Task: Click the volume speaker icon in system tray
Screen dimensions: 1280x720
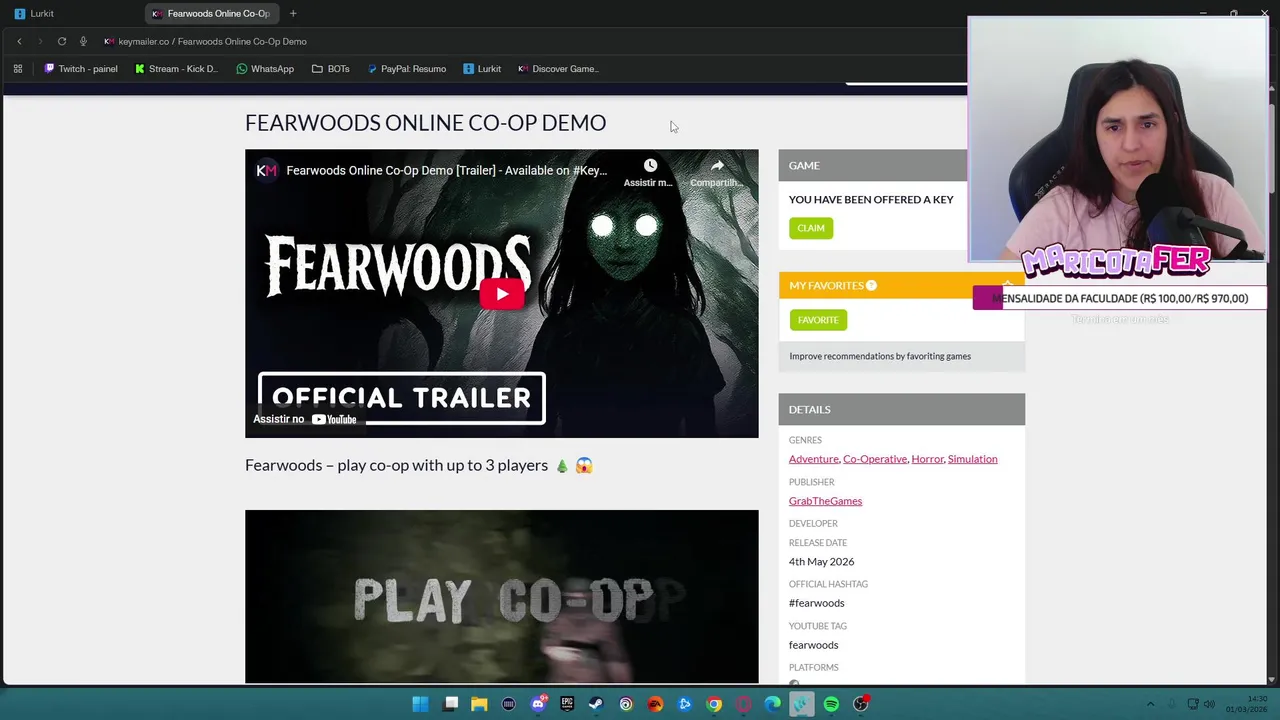Action: pos(1211,704)
